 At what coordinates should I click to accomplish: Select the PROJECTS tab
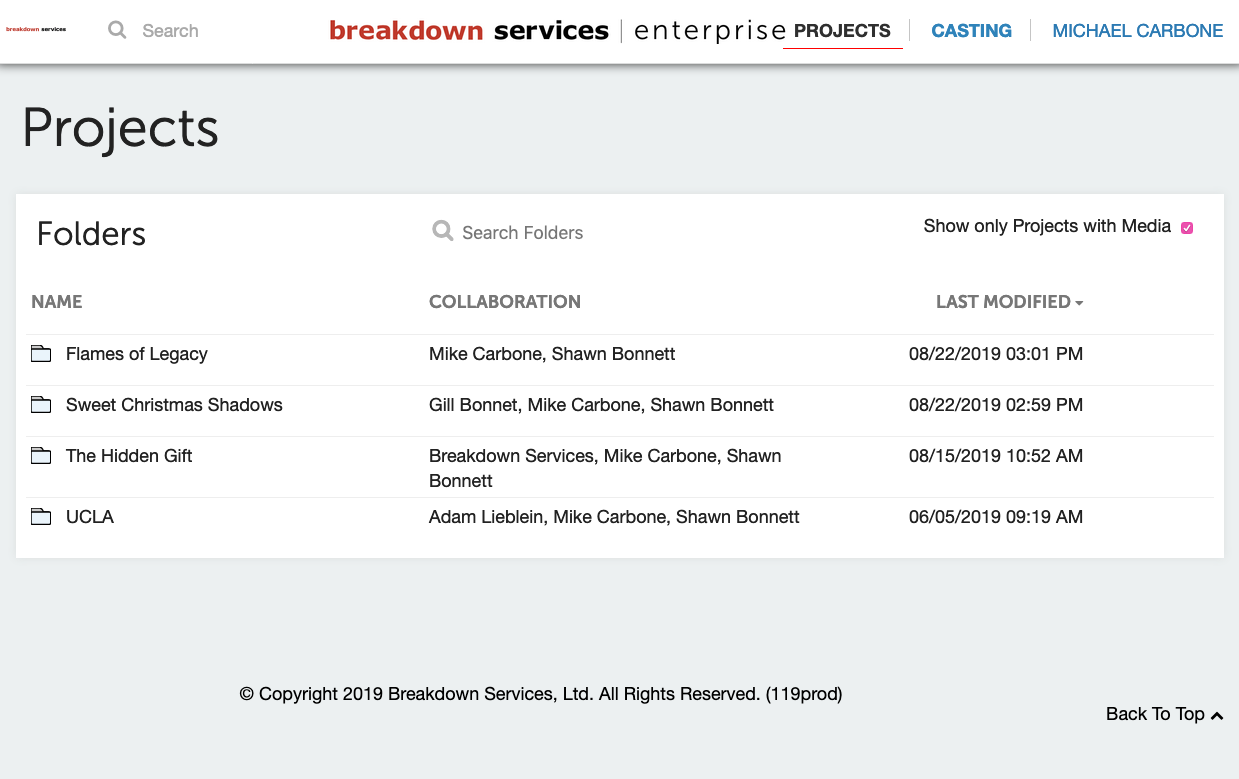click(x=843, y=32)
